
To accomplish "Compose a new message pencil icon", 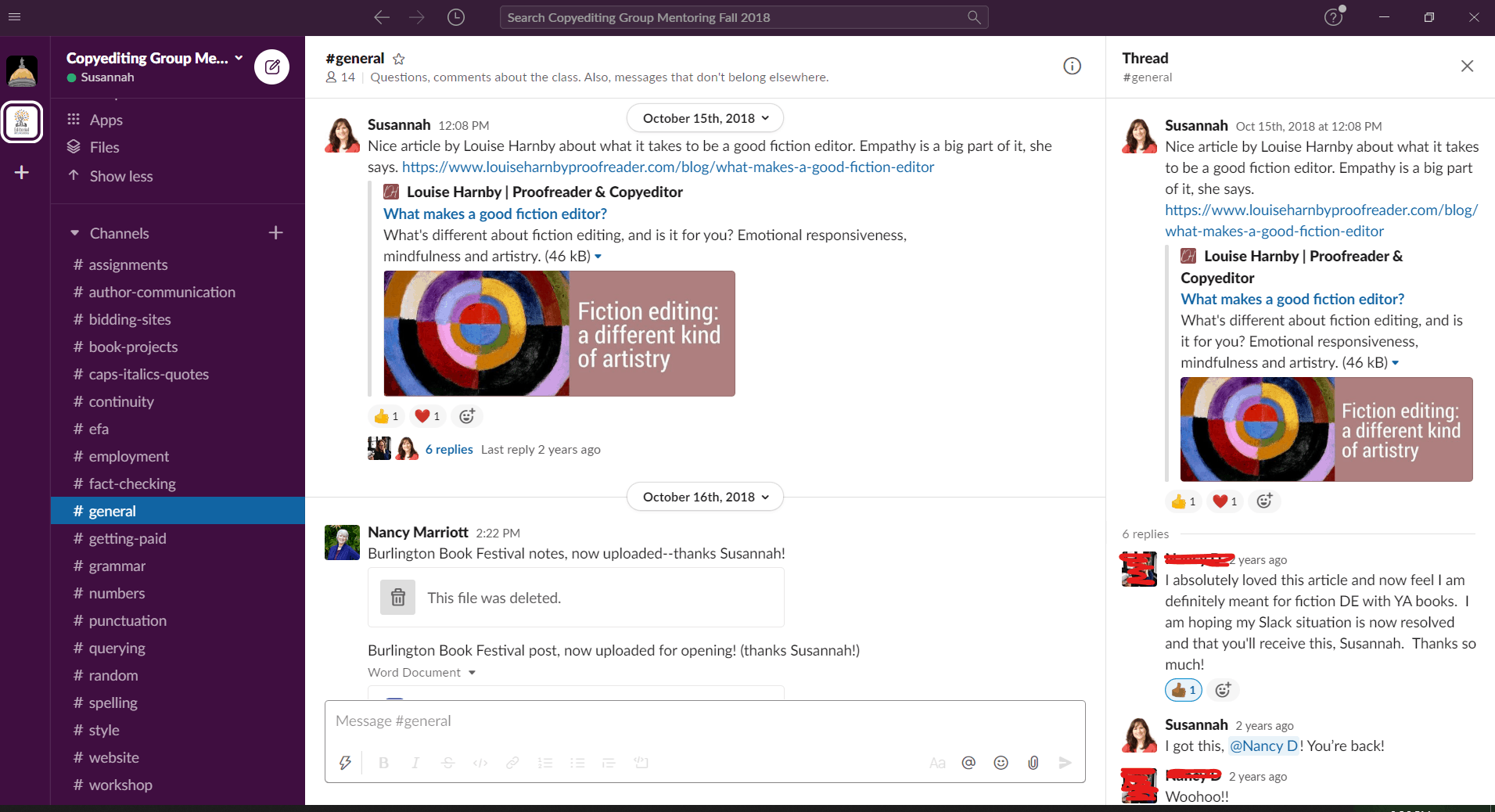I will click(271, 66).
